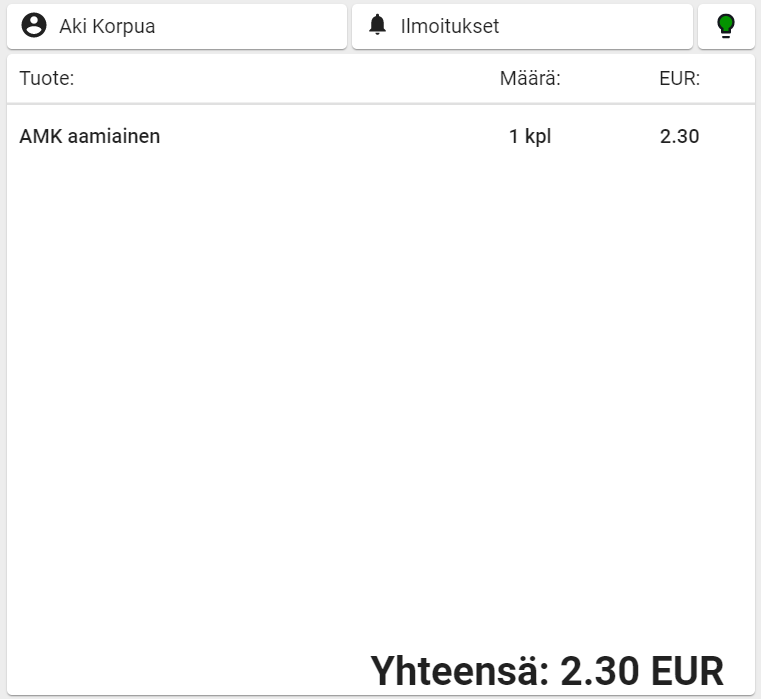
Task: Click the 1 kpl quantity value
Action: tap(530, 136)
